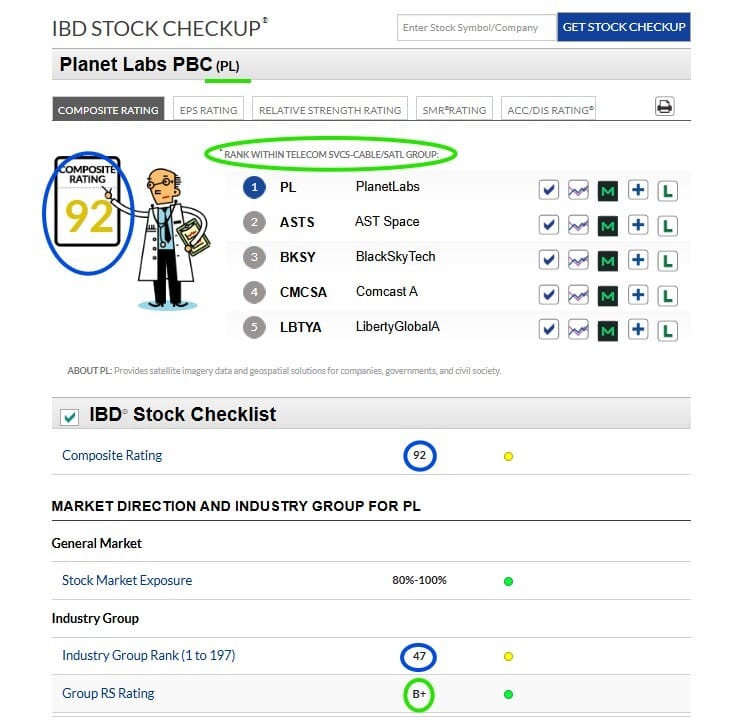Open the Composite Rating checklist link
This screenshot has width=734, height=727.
click(x=112, y=455)
